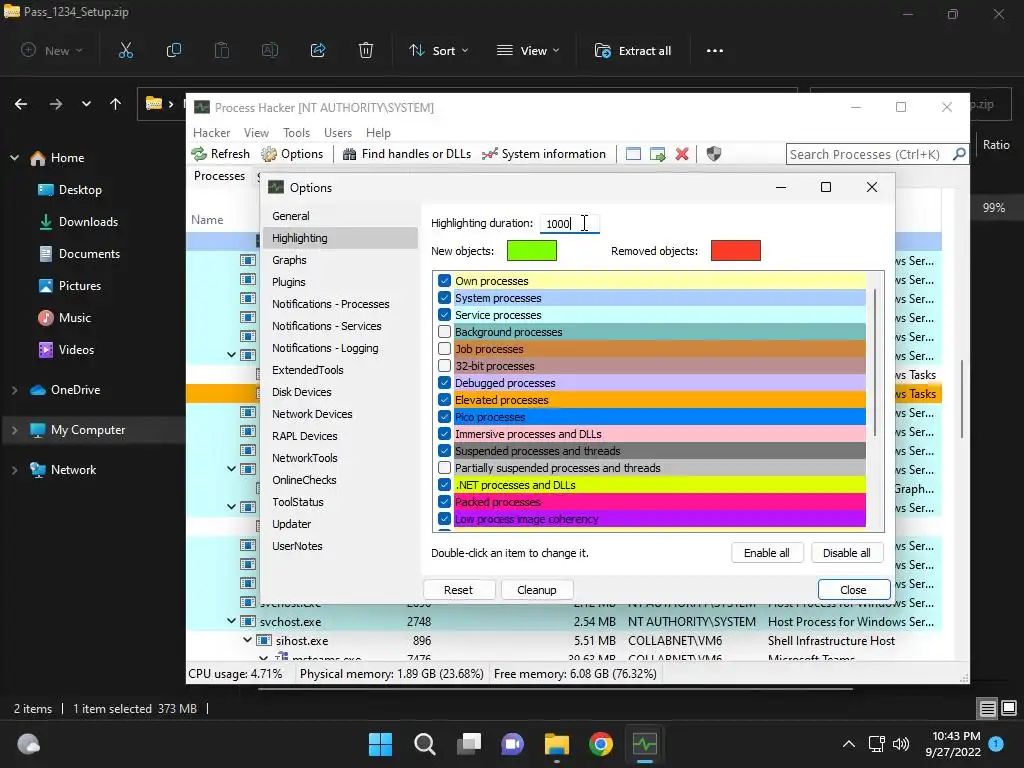Uncheck Service processes highlighting
Viewport: 1024px width, 768px height.
(x=444, y=315)
